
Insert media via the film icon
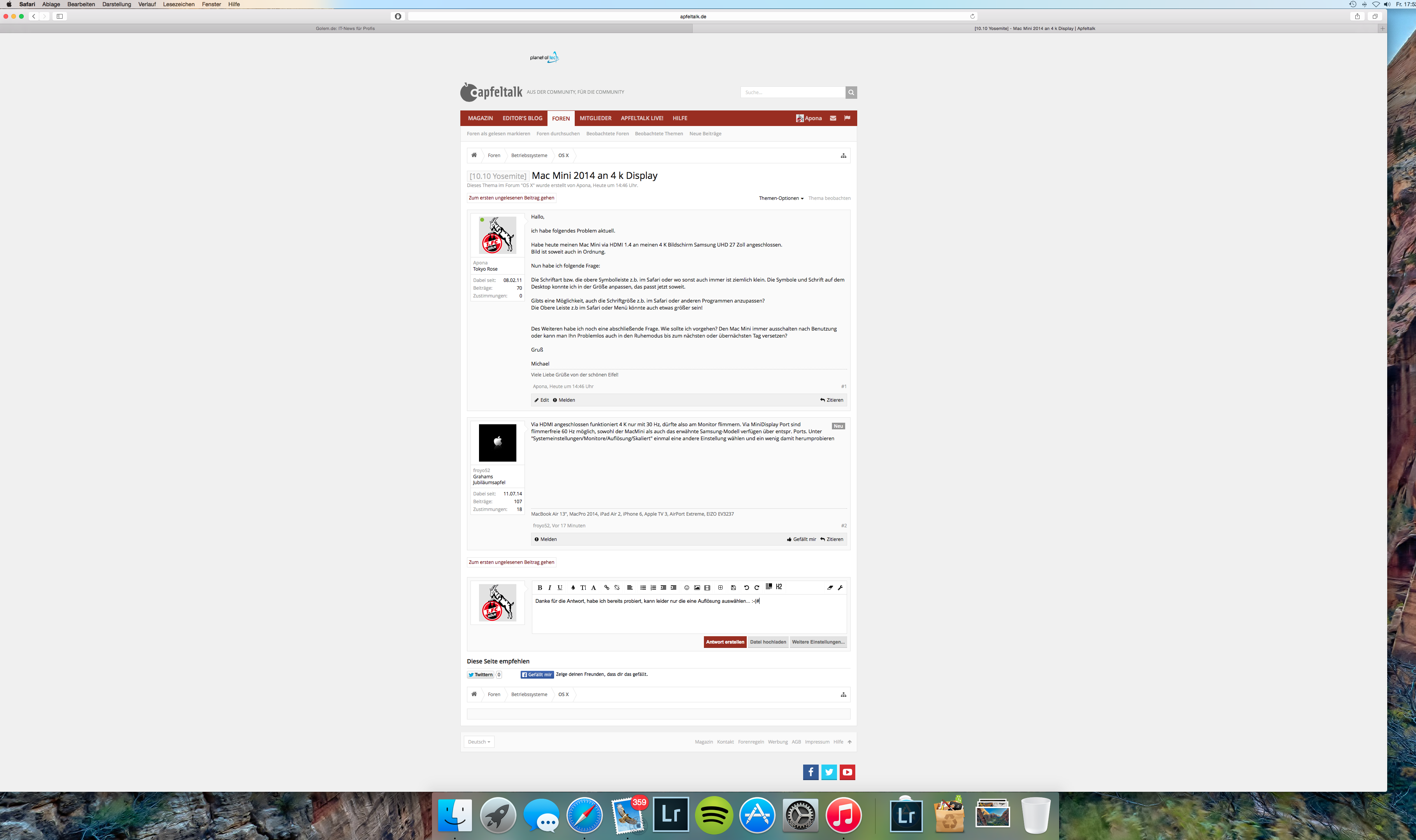click(707, 588)
